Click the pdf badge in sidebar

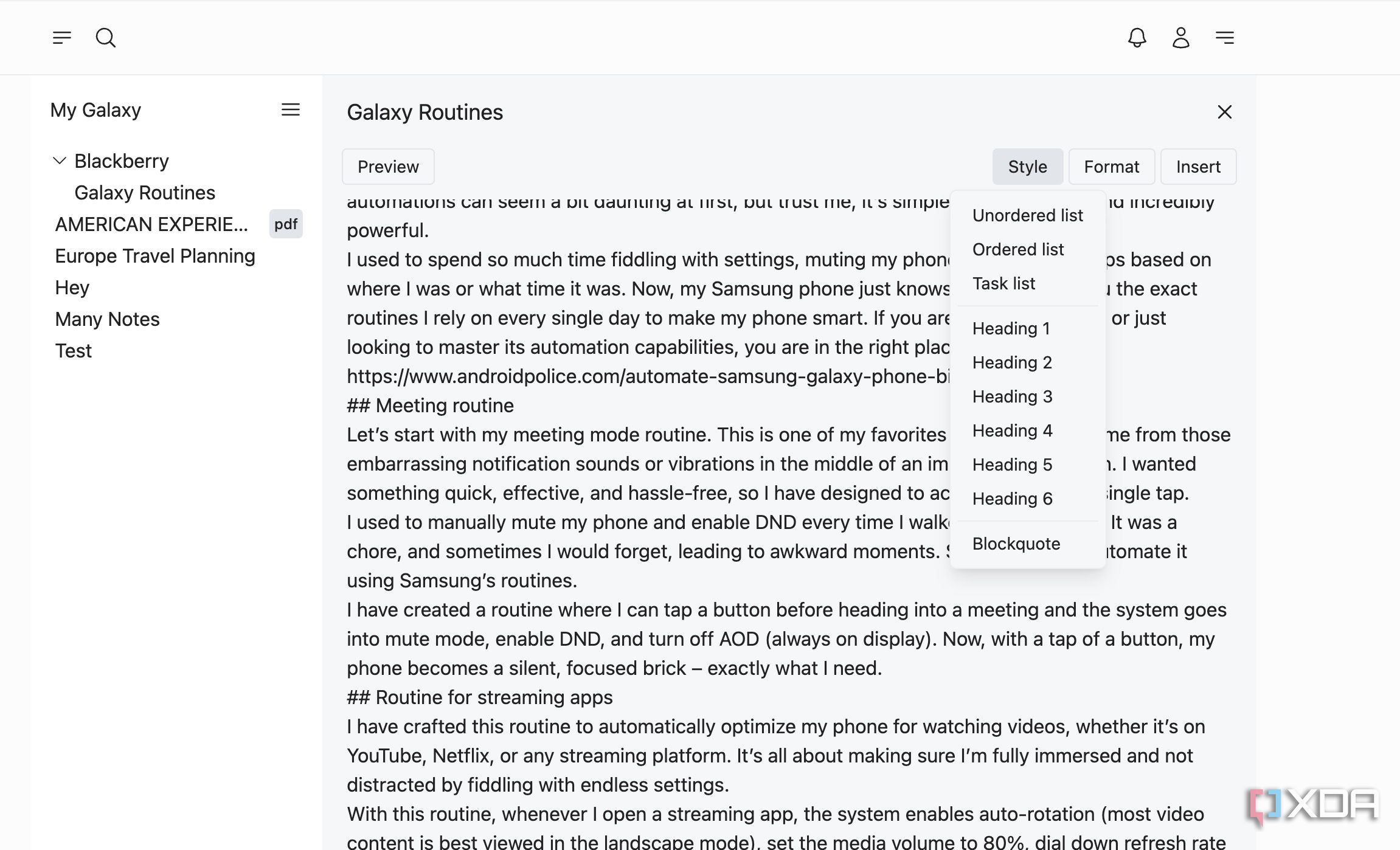point(286,224)
